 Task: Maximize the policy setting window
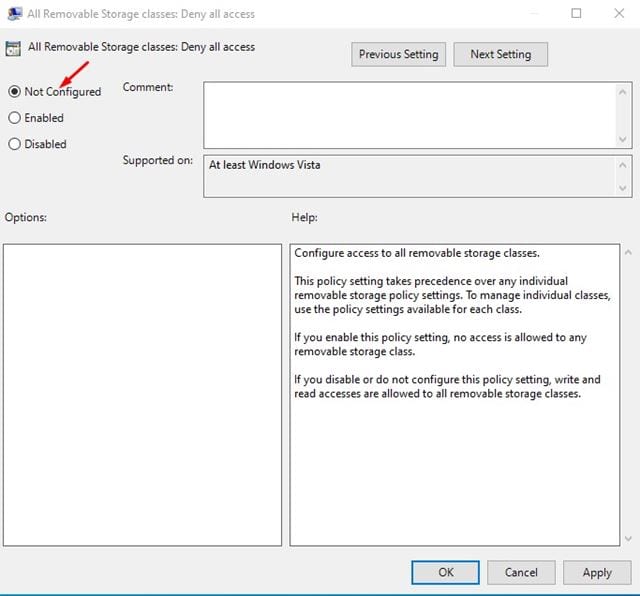576,14
